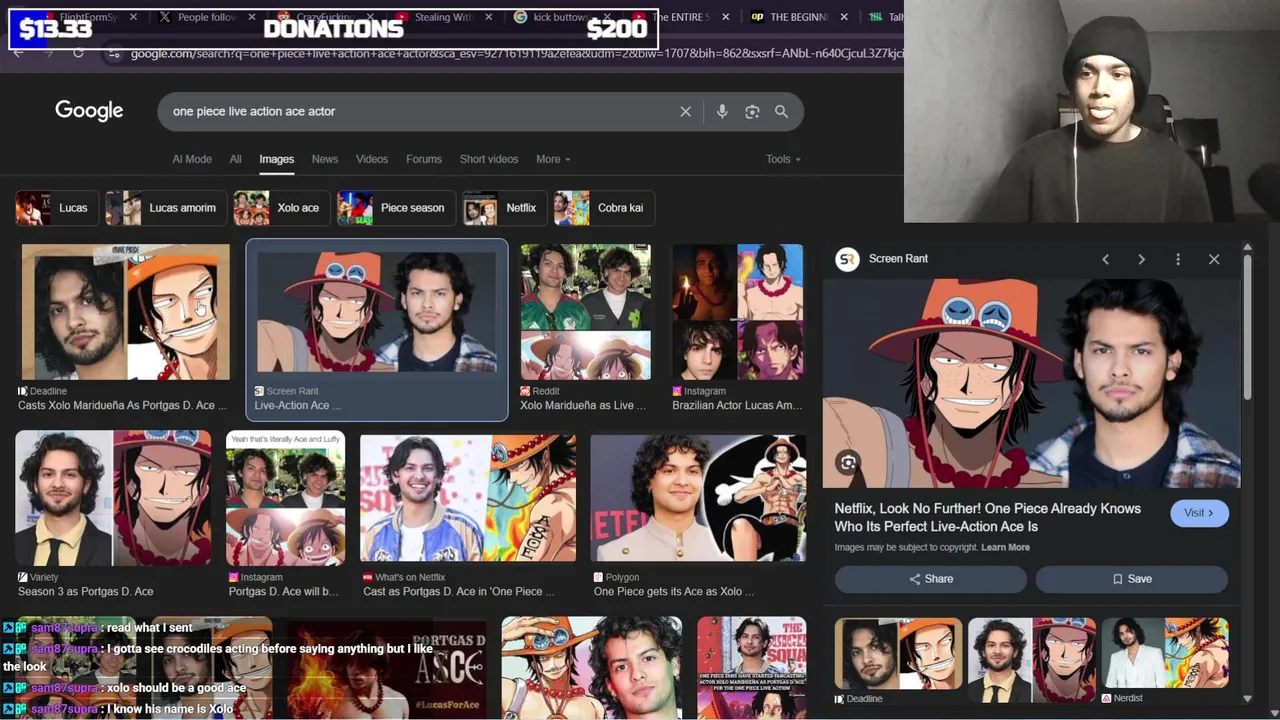
Task: Close the 'People follow' browser tab
Action: point(252,17)
